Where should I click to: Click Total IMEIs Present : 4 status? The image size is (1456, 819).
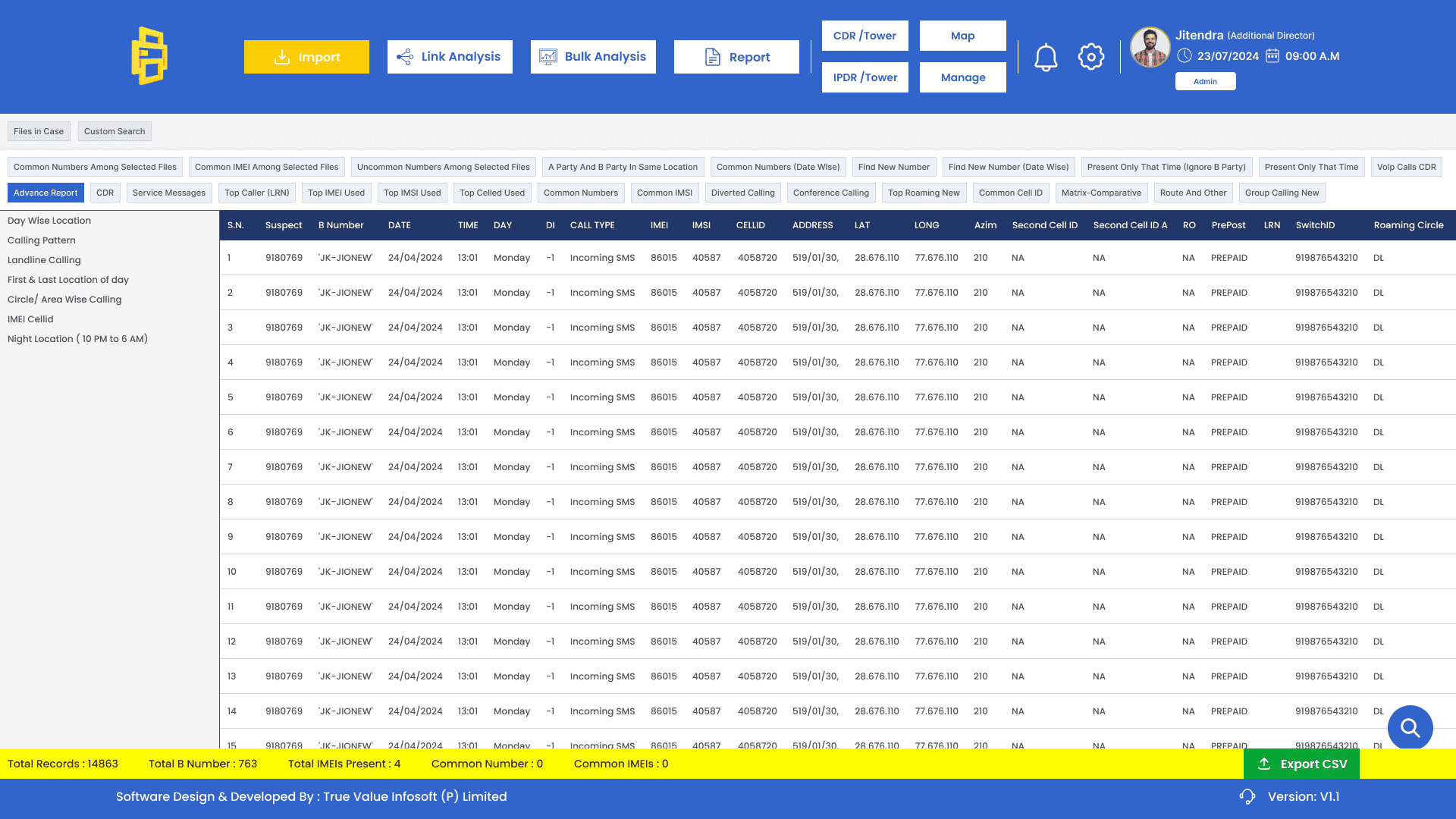(x=344, y=764)
